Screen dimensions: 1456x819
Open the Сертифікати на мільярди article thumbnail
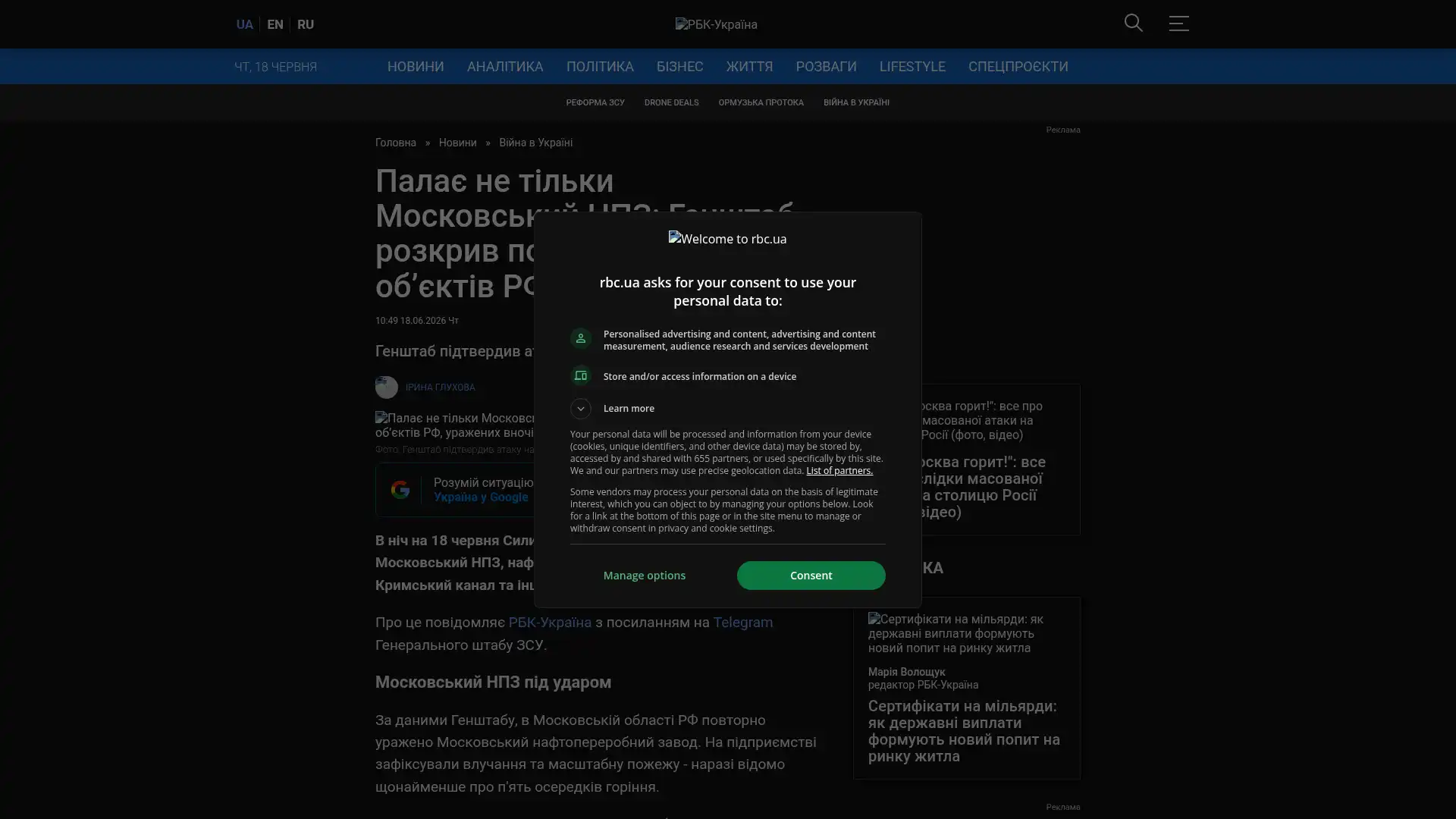coord(967,634)
